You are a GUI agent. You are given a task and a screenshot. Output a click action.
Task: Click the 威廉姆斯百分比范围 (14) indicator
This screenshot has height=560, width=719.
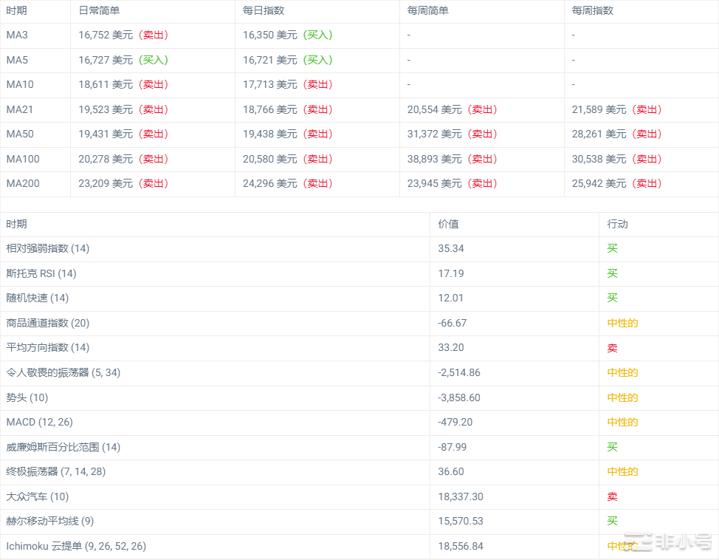(x=63, y=447)
